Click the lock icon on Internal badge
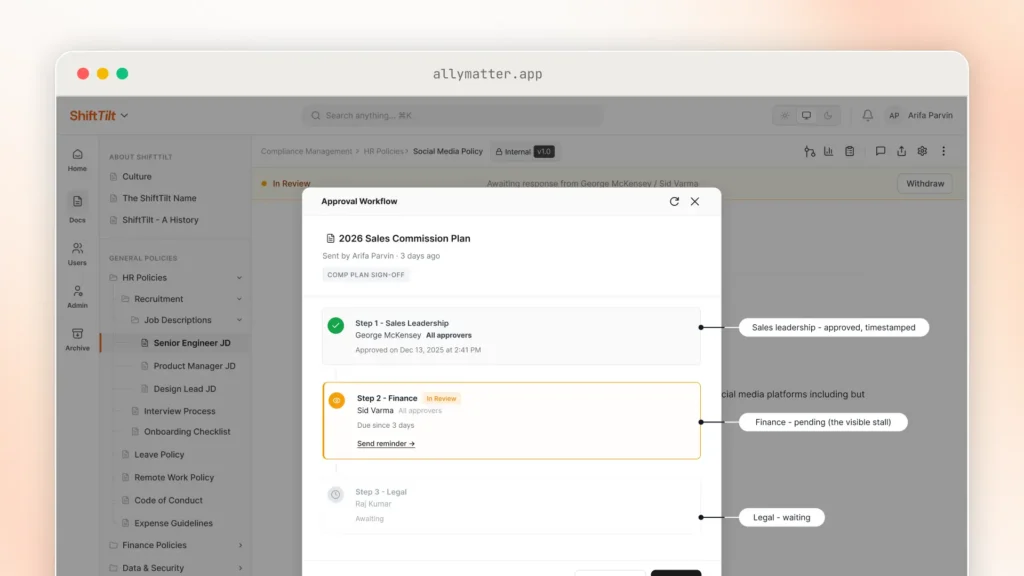 pos(499,152)
